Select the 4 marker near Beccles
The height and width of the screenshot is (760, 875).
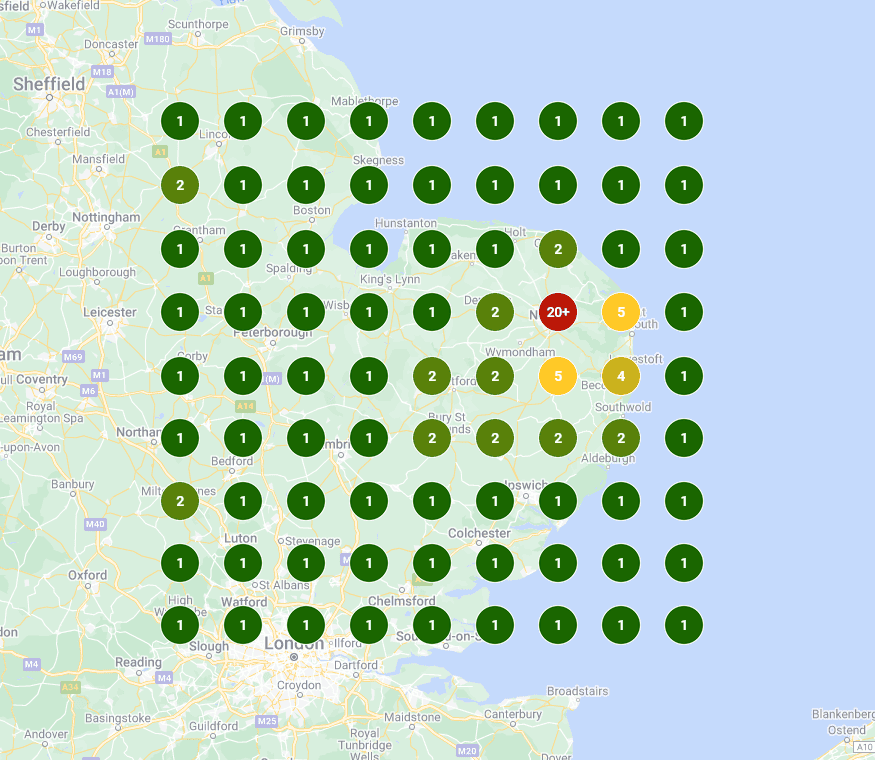pyautogui.click(x=621, y=376)
